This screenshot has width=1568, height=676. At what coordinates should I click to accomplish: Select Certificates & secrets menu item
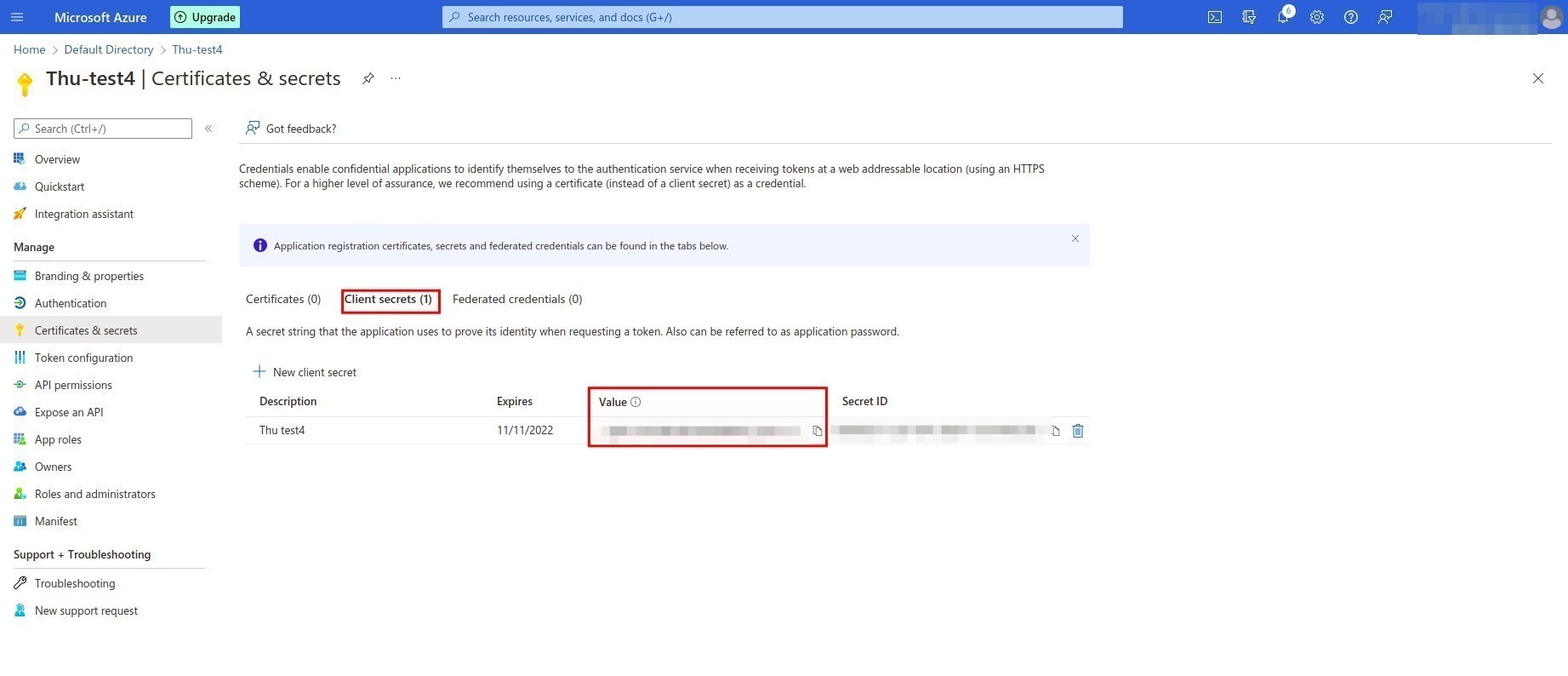86,330
